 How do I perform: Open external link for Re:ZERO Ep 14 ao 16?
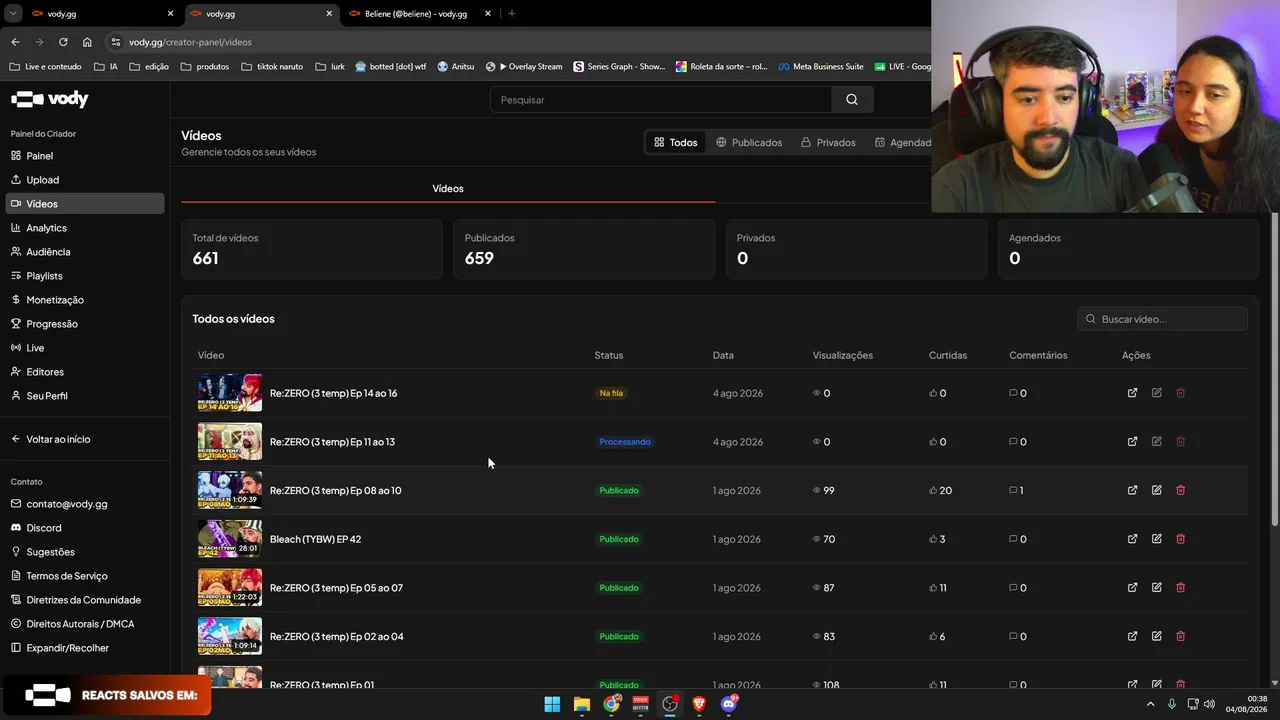coord(1132,393)
